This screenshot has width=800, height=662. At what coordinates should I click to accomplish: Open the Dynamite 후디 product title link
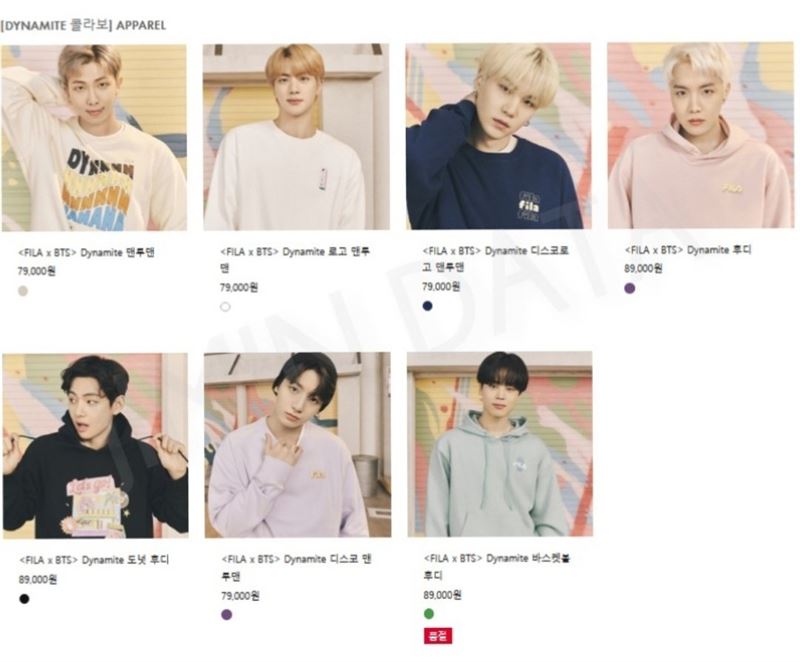click(x=688, y=250)
